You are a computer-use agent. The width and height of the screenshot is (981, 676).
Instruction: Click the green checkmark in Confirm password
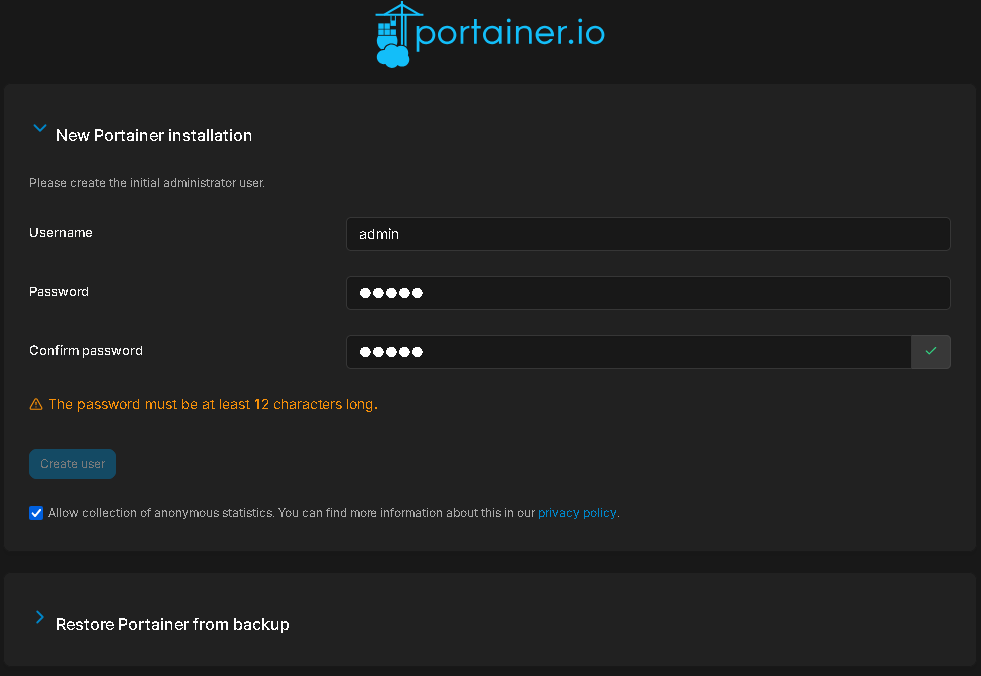(930, 352)
